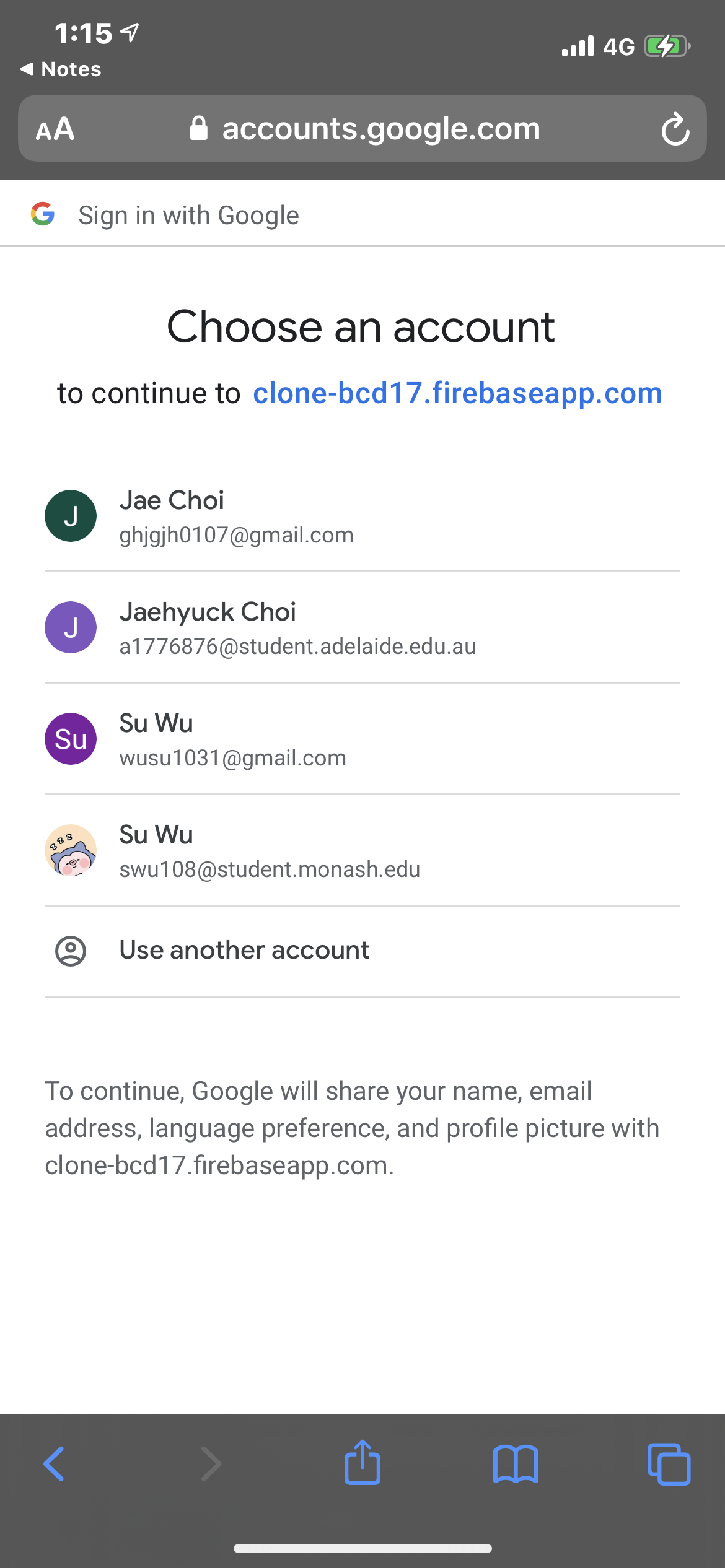Viewport: 725px width, 1568px height.
Task: Tap the Use another account person icon
Action: [x=70, y=949]
